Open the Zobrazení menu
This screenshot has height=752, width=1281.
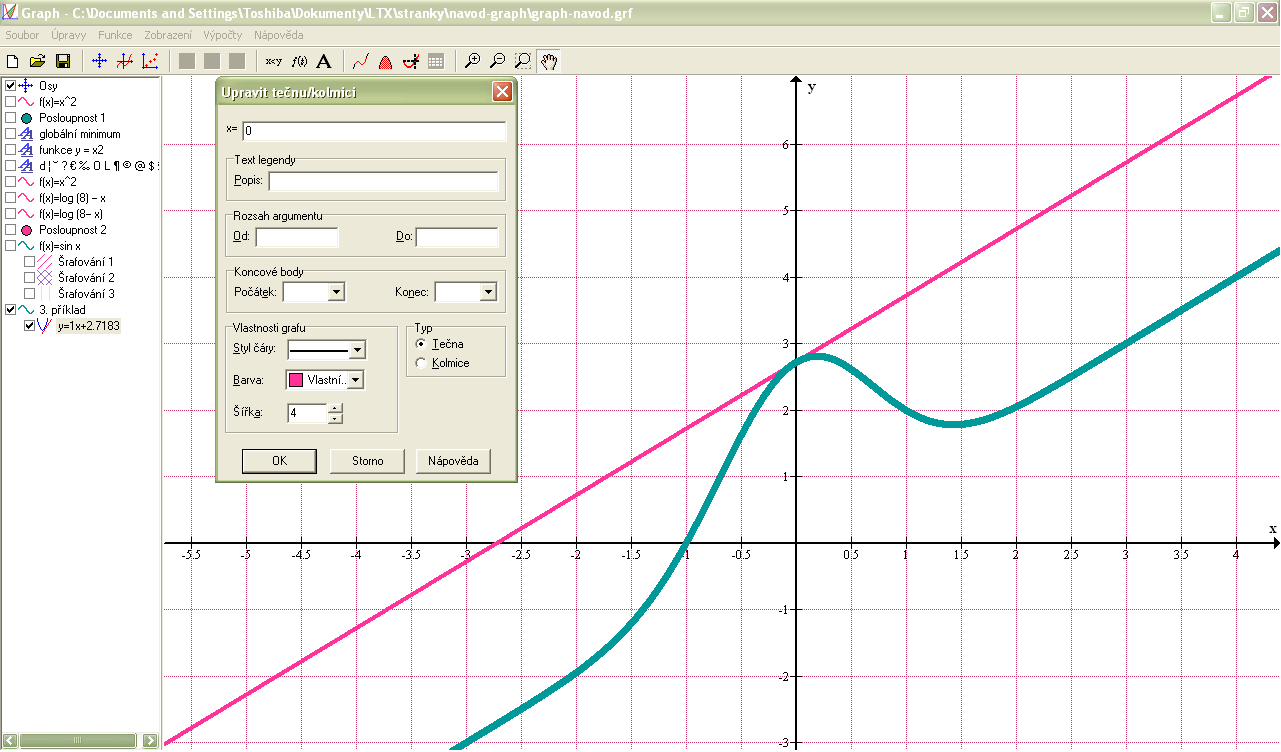pos(168,35)
